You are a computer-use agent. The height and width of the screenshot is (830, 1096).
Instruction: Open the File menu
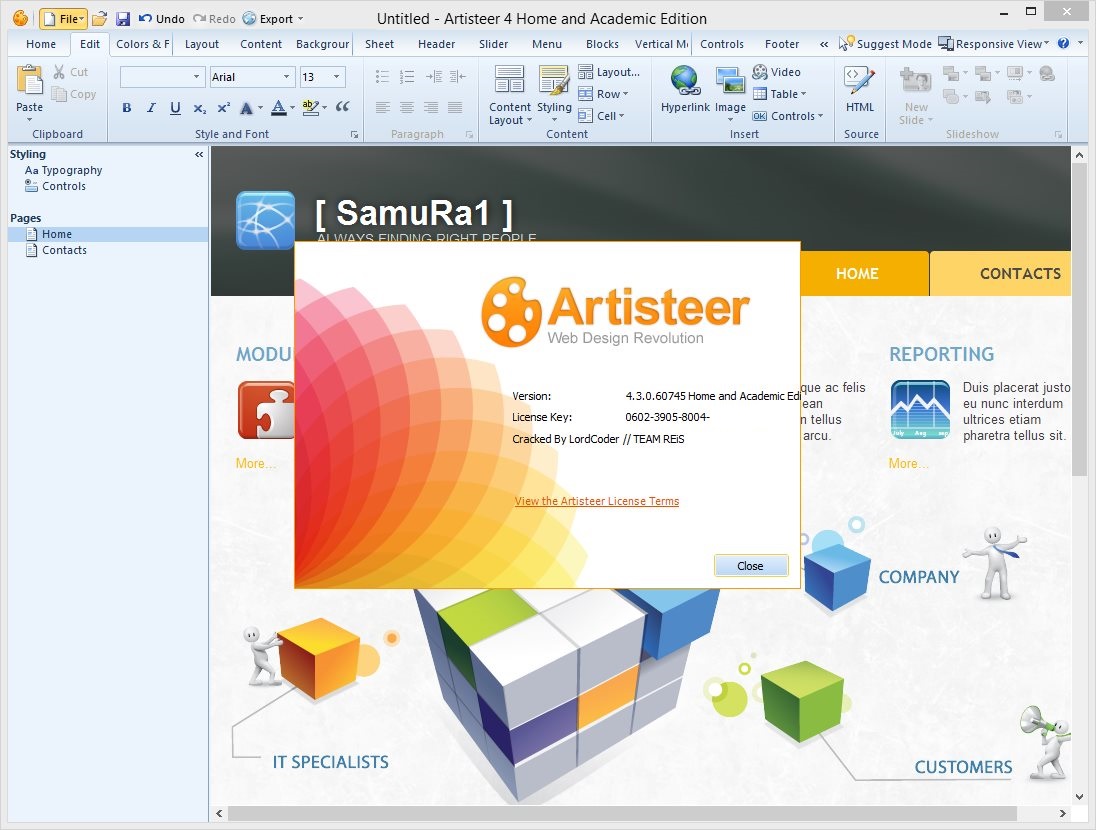point(63,19)
